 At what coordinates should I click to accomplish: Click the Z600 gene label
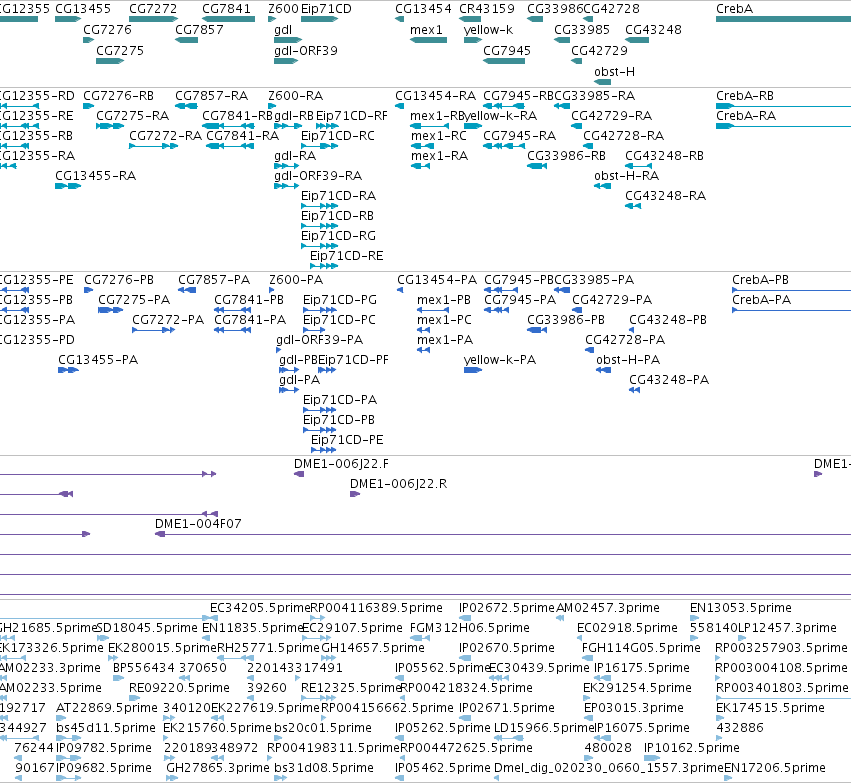283,9
